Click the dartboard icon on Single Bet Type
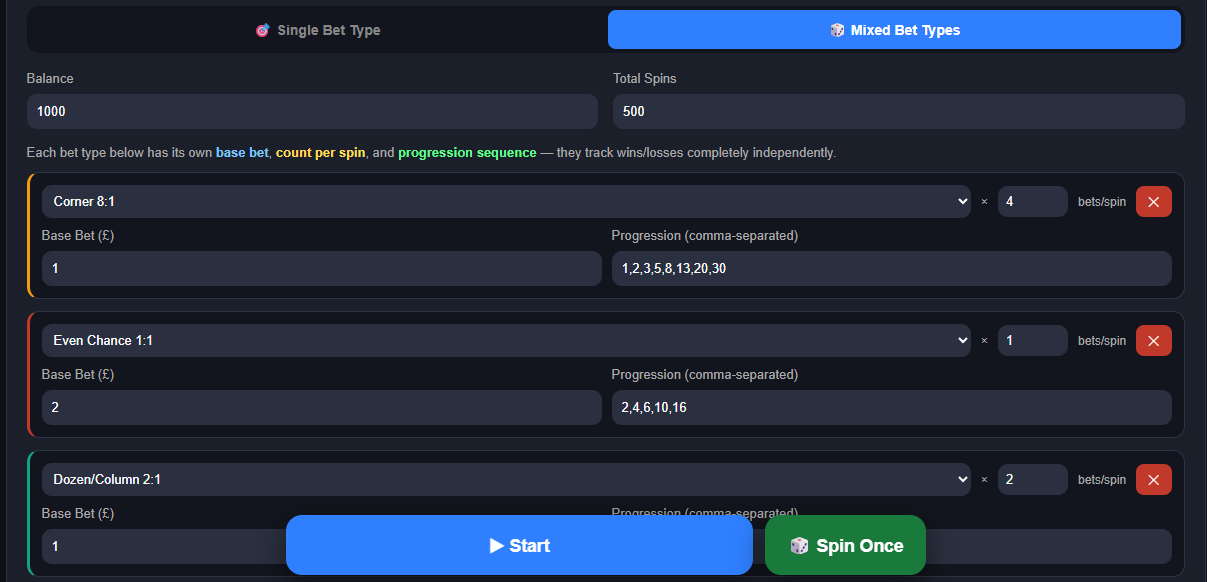The width and height of the screenshot is (1207, 582). coord(262,30)
